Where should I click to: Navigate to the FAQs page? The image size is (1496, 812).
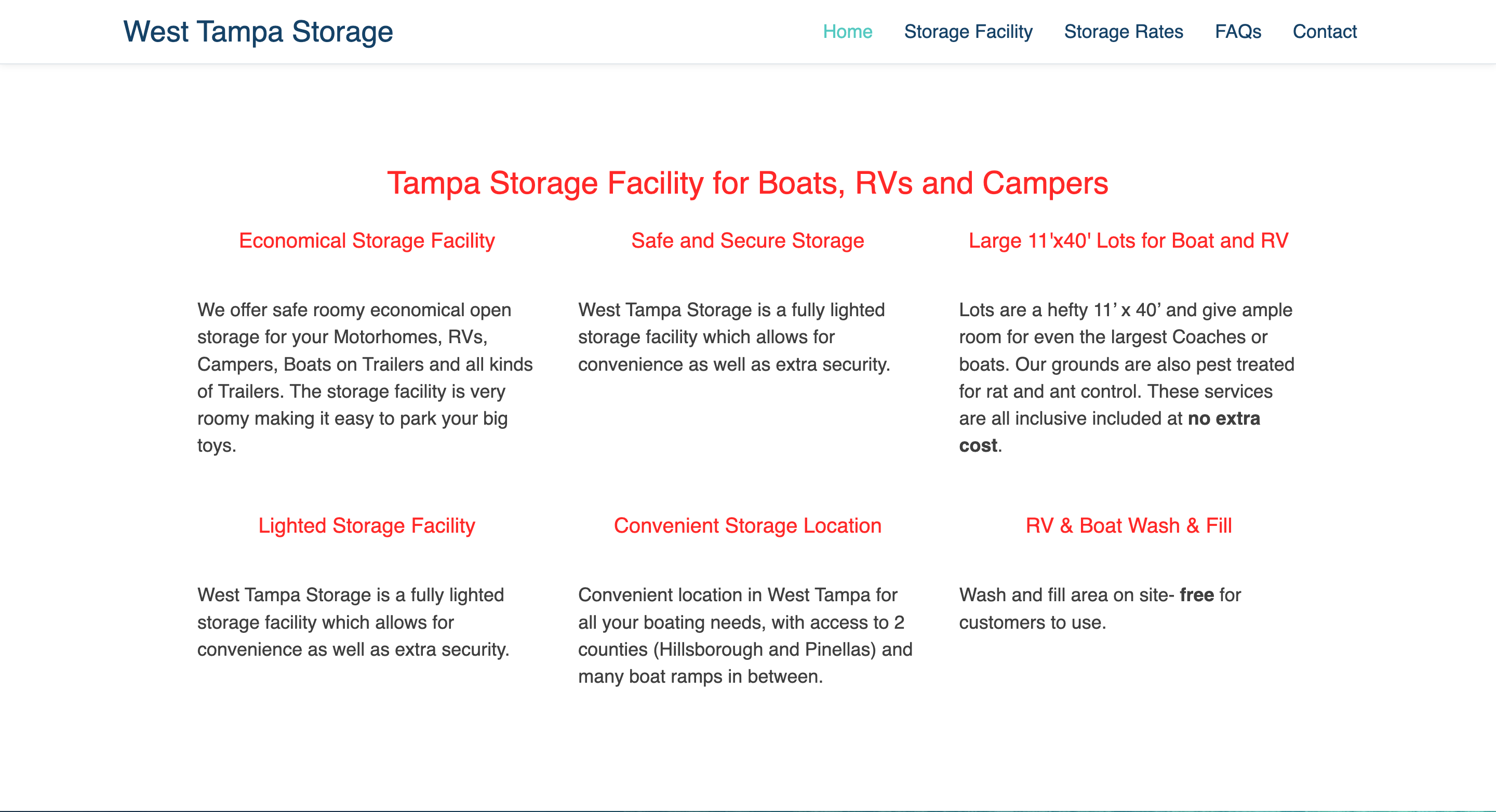(x=1237, y=31)
